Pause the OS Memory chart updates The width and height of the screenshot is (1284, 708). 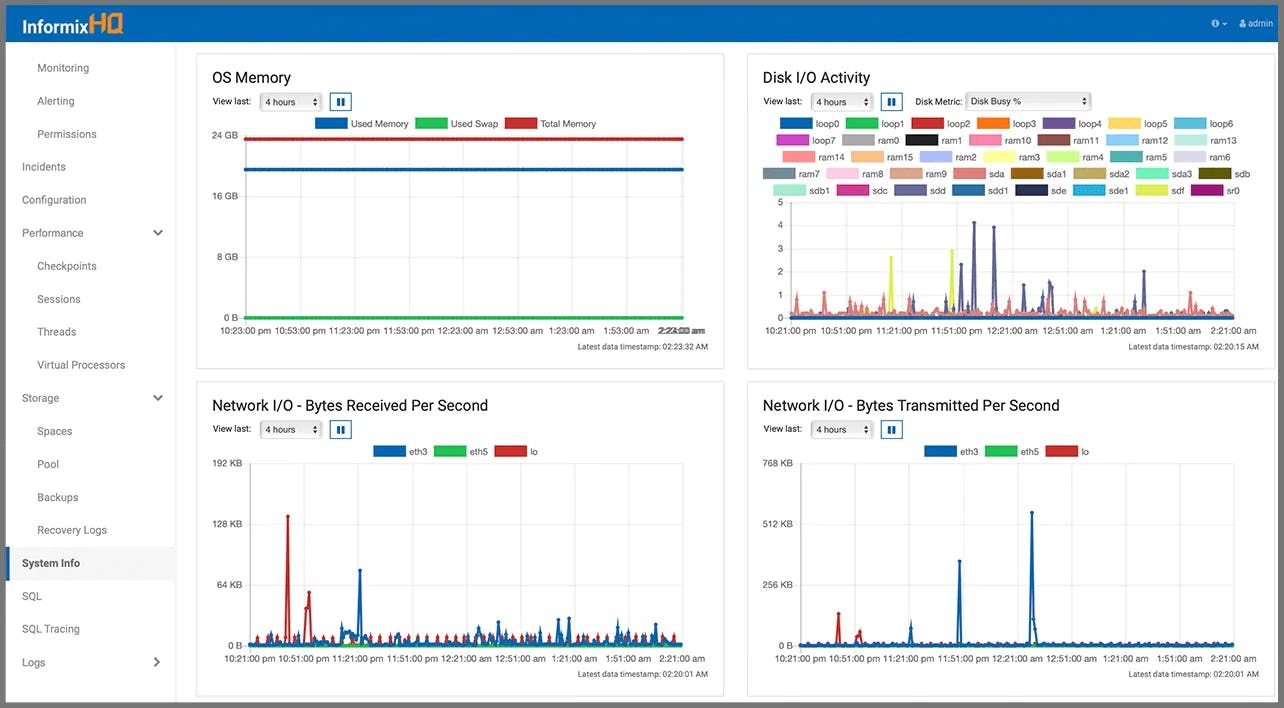(x=339, y=101)
